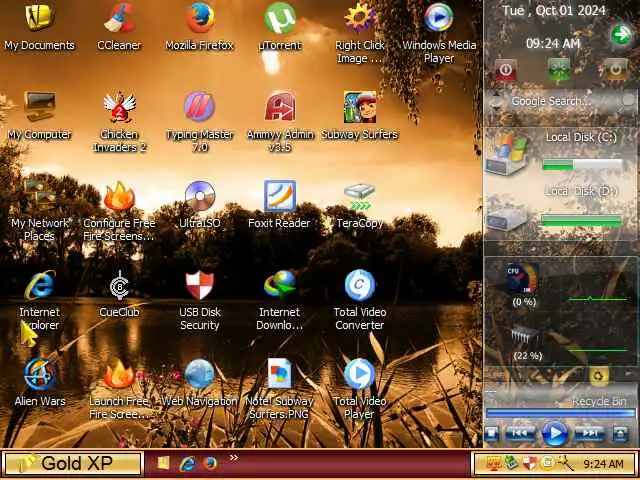The image size is (640, 480).
Task: Click the 09:24 AM sidebar clock
Action: click(553, 43)
